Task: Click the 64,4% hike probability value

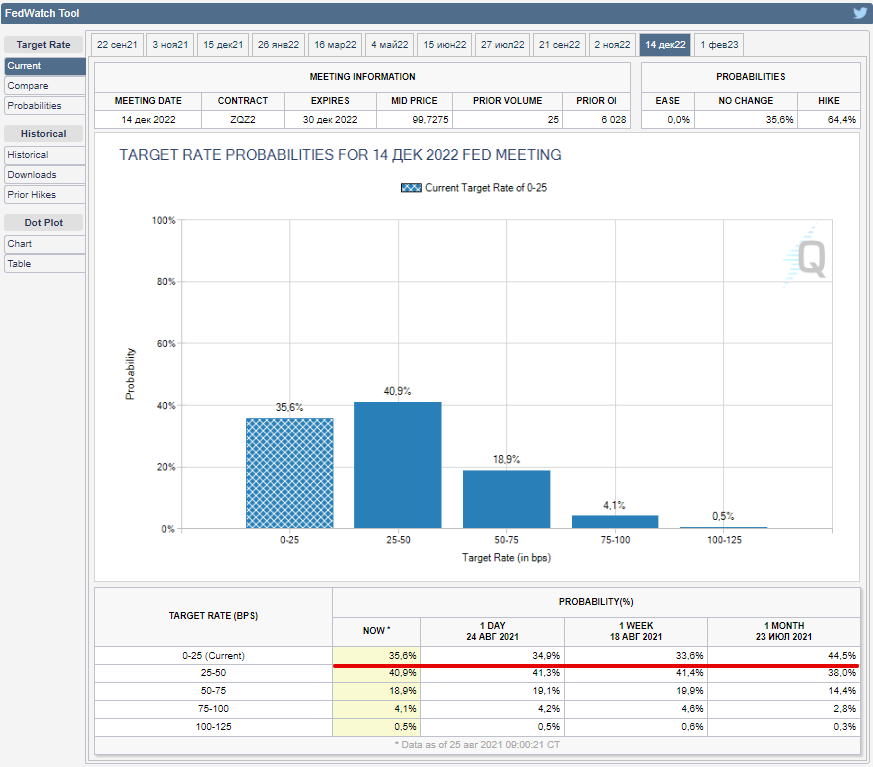Action: coord(841,120)
